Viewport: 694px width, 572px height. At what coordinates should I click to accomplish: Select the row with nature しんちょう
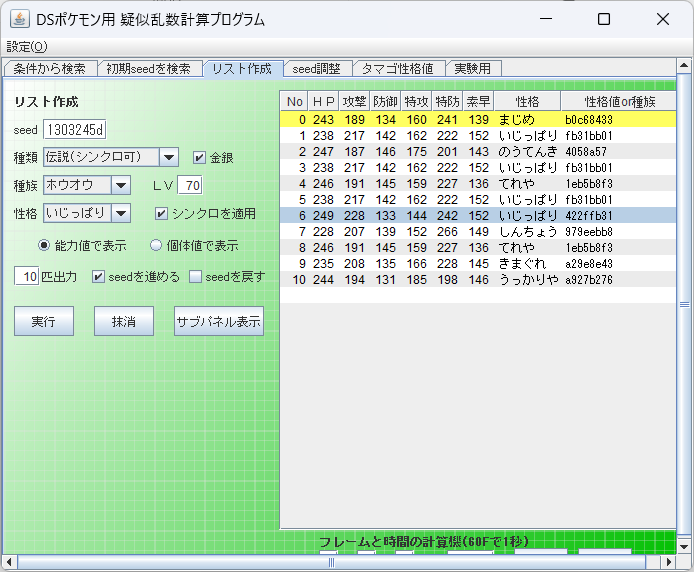coord(478,231)
